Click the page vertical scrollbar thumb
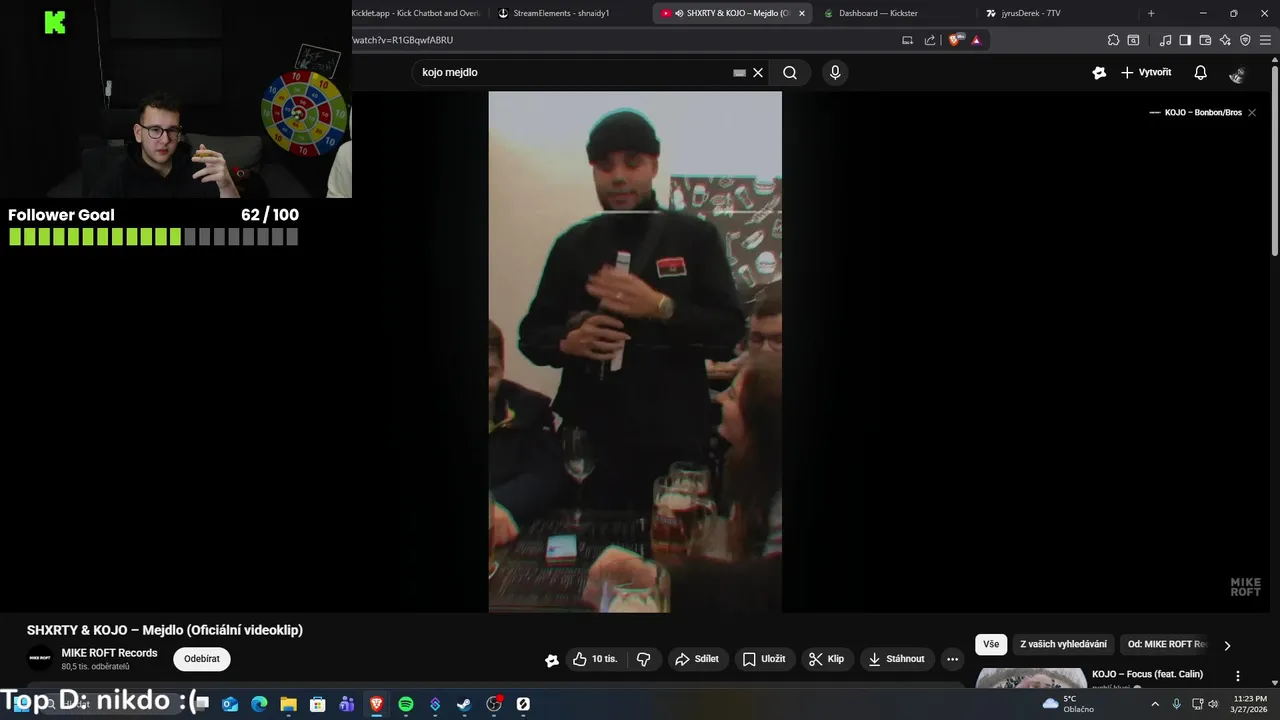 pos(1275,160)
